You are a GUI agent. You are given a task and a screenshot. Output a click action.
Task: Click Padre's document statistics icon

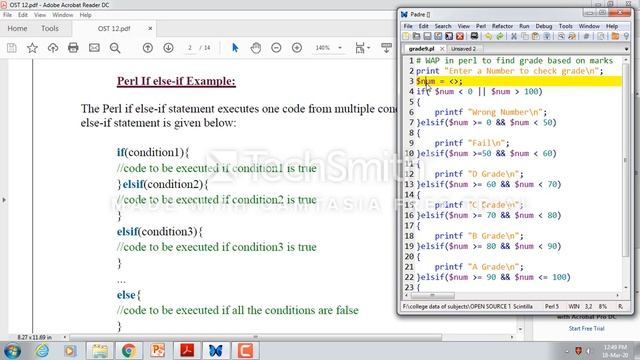pyautogui.click(x=601, y=36)
